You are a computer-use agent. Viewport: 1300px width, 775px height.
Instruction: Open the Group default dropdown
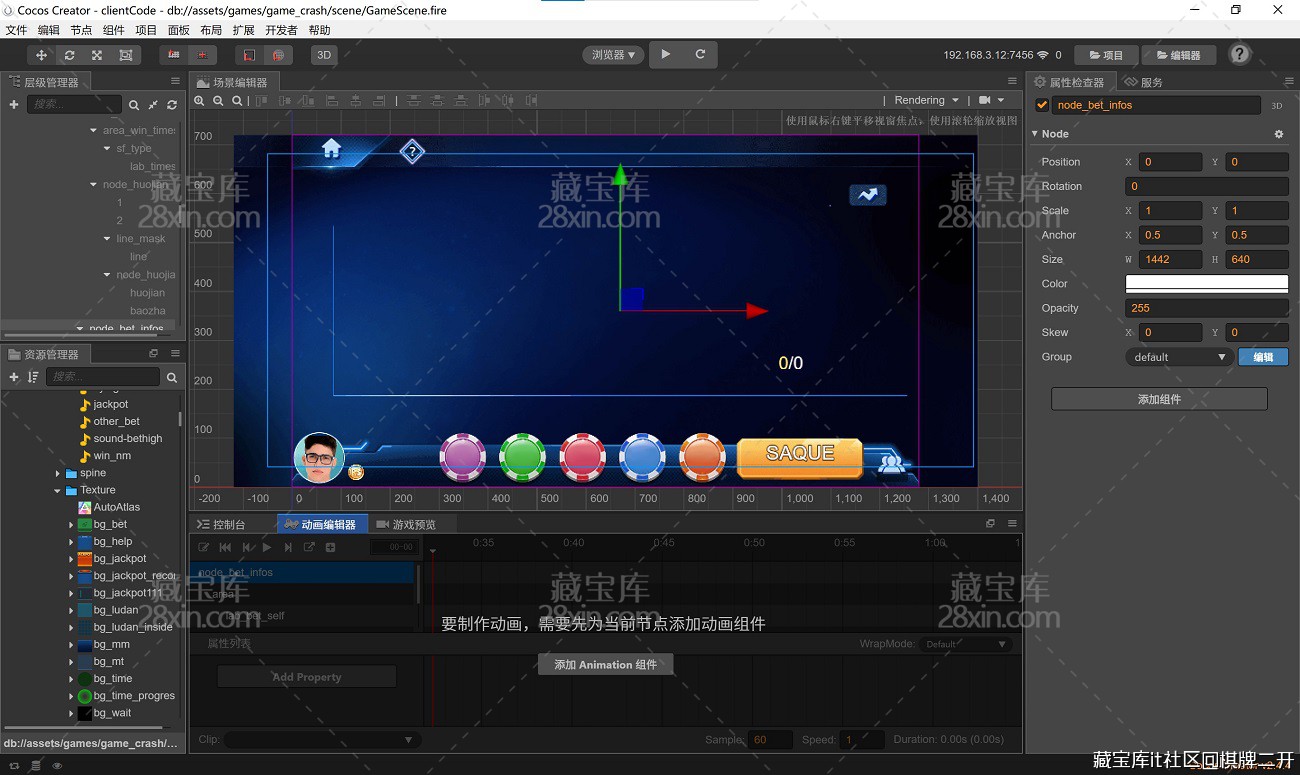[x=1178, y=357]
